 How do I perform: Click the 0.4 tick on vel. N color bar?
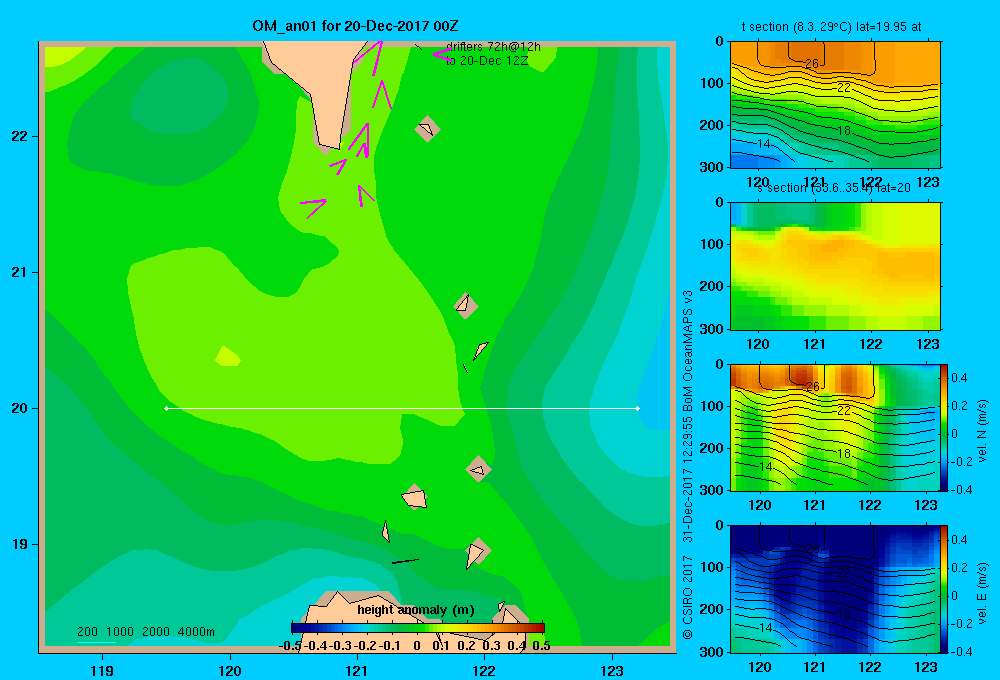959,378
